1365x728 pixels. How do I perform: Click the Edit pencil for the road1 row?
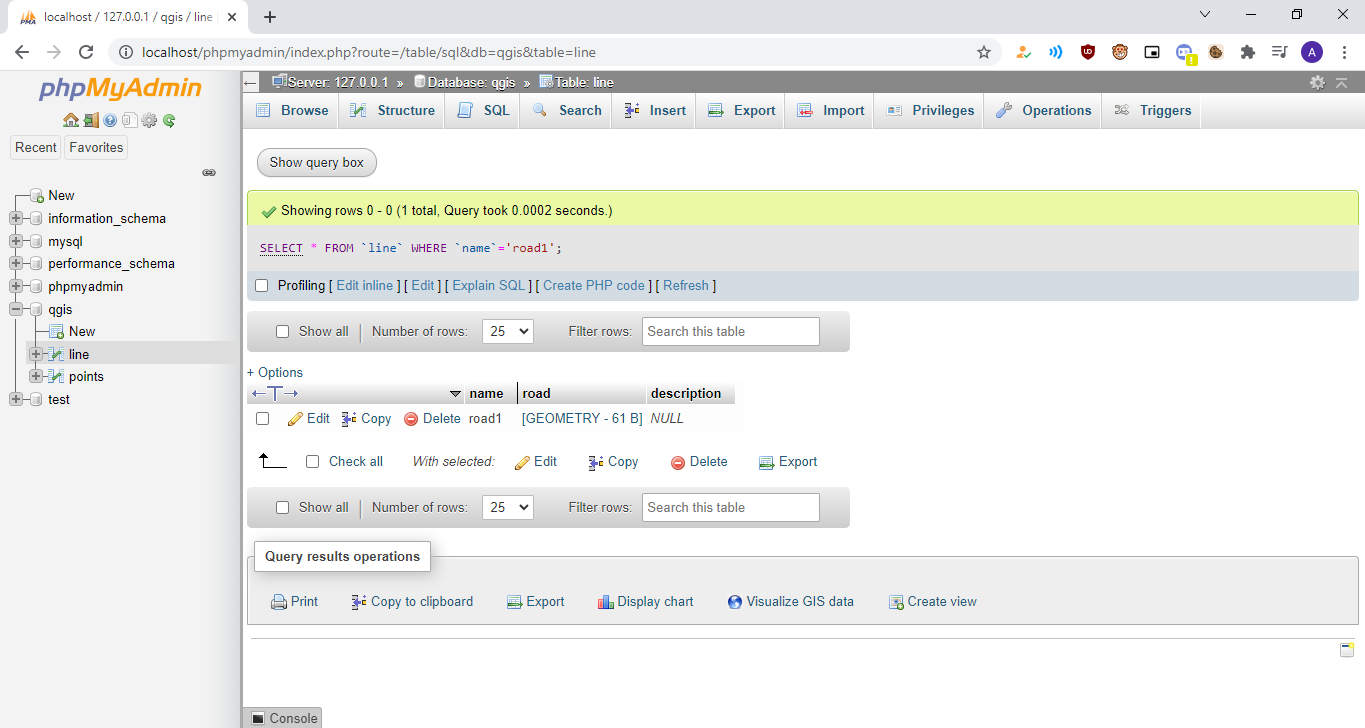308,418
